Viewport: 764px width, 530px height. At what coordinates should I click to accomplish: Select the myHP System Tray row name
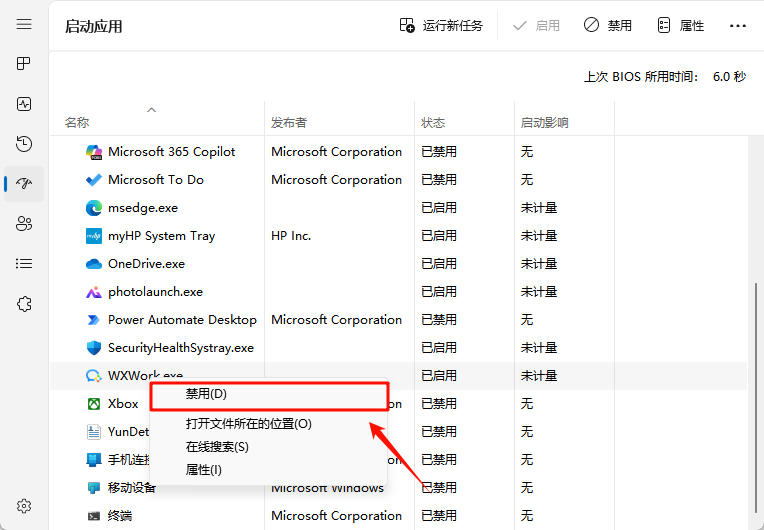161,236
